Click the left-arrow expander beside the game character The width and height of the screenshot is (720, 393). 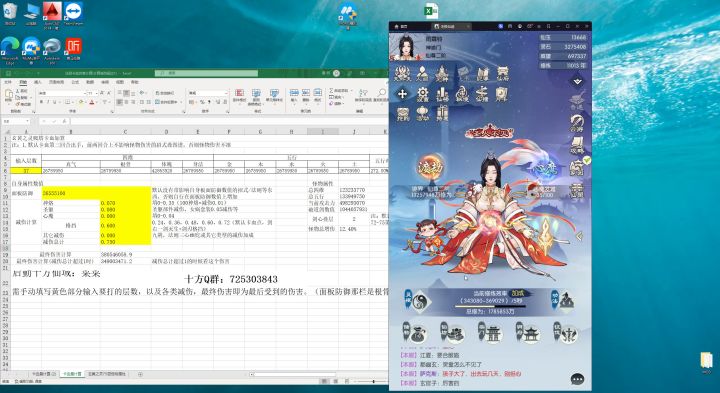[579, 236]
